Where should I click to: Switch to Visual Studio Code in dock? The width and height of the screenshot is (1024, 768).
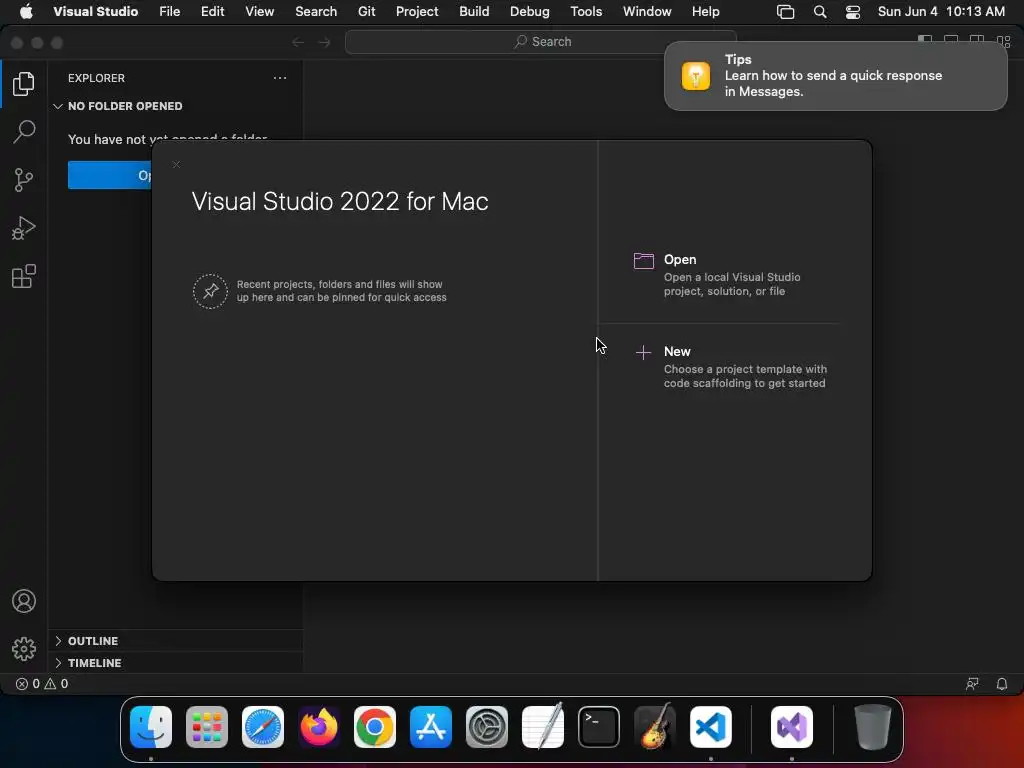[711, 727]
